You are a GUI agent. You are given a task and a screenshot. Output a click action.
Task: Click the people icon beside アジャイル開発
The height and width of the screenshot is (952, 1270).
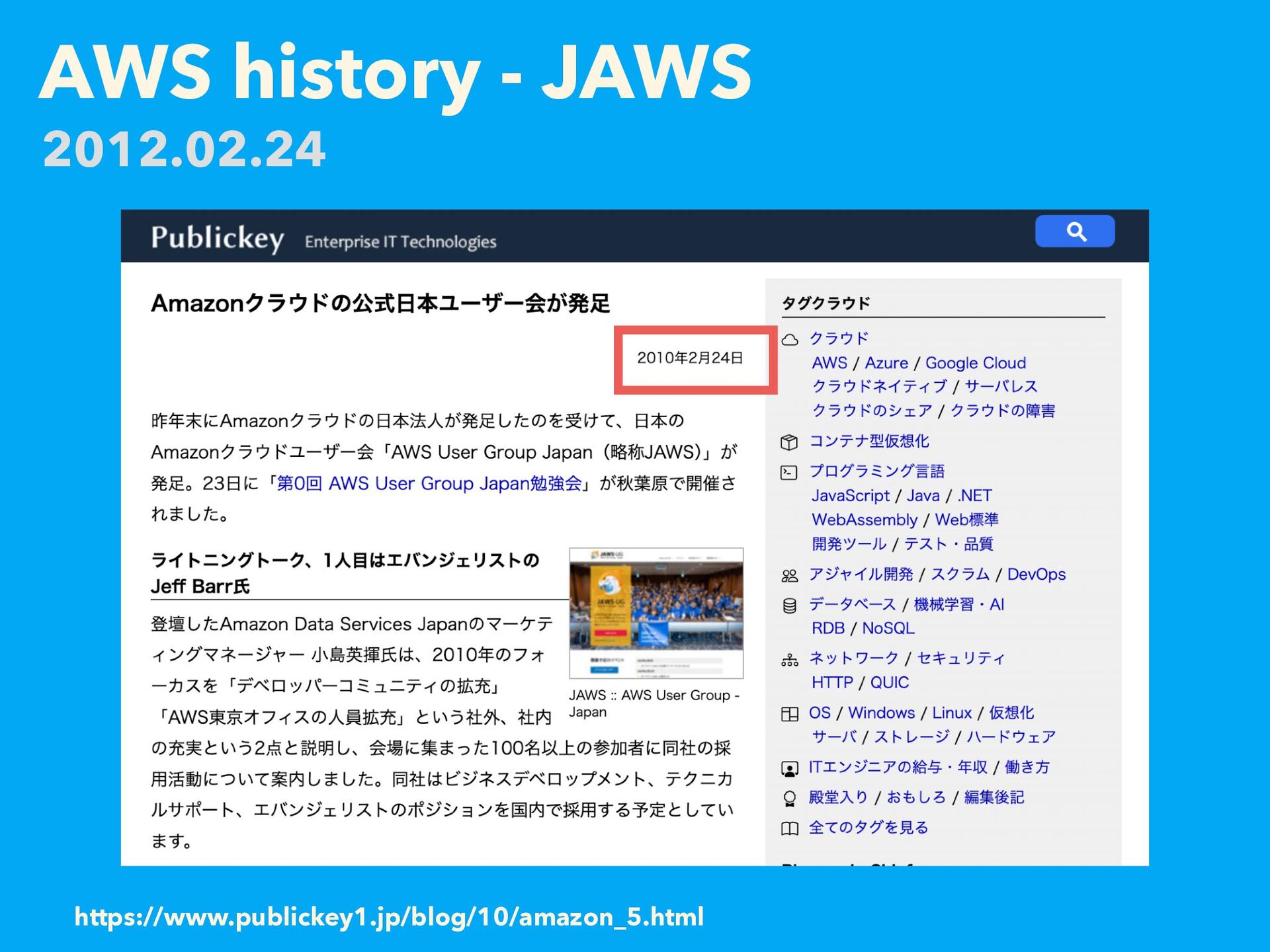(x=789, y=575)
